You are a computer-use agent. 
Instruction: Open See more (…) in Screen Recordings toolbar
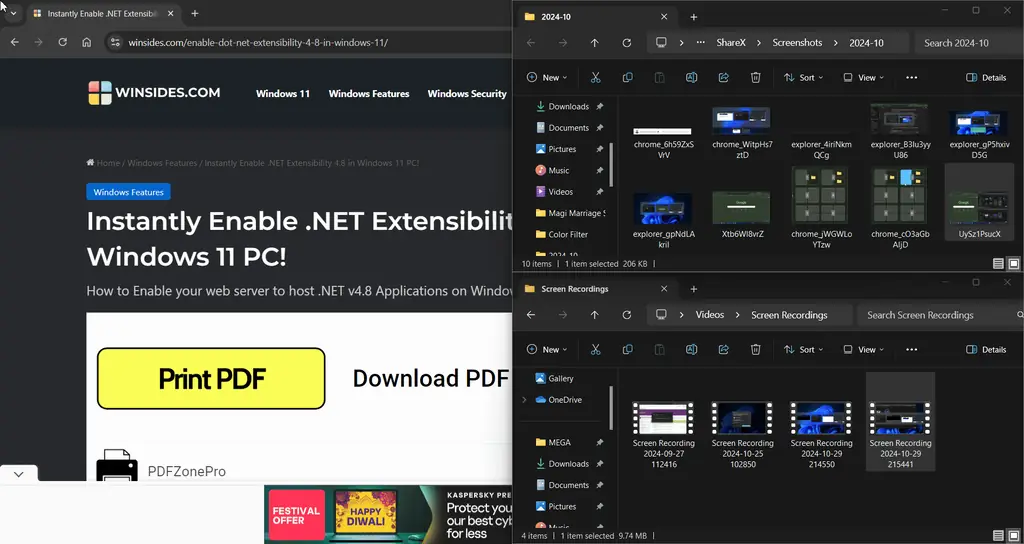pos(912,349)
